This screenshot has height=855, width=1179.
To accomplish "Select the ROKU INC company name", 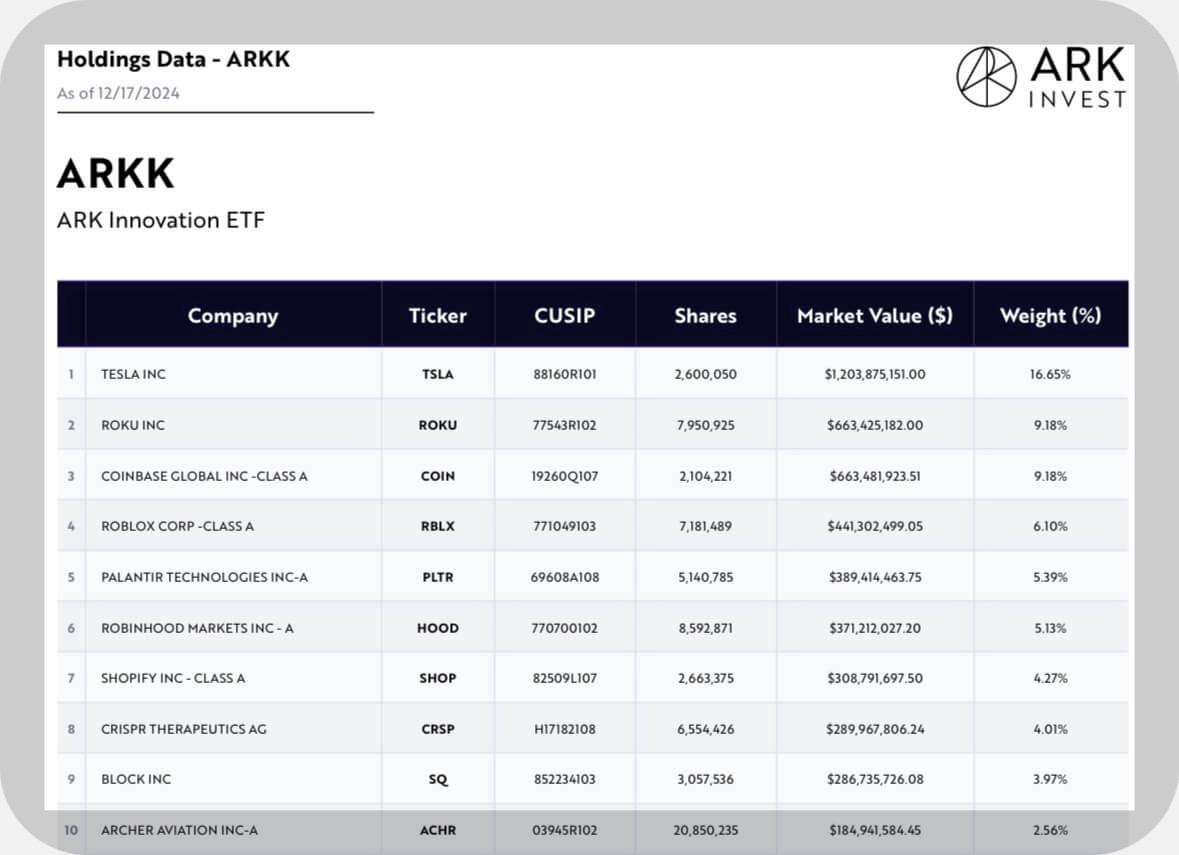I will [x=132, y=425].
